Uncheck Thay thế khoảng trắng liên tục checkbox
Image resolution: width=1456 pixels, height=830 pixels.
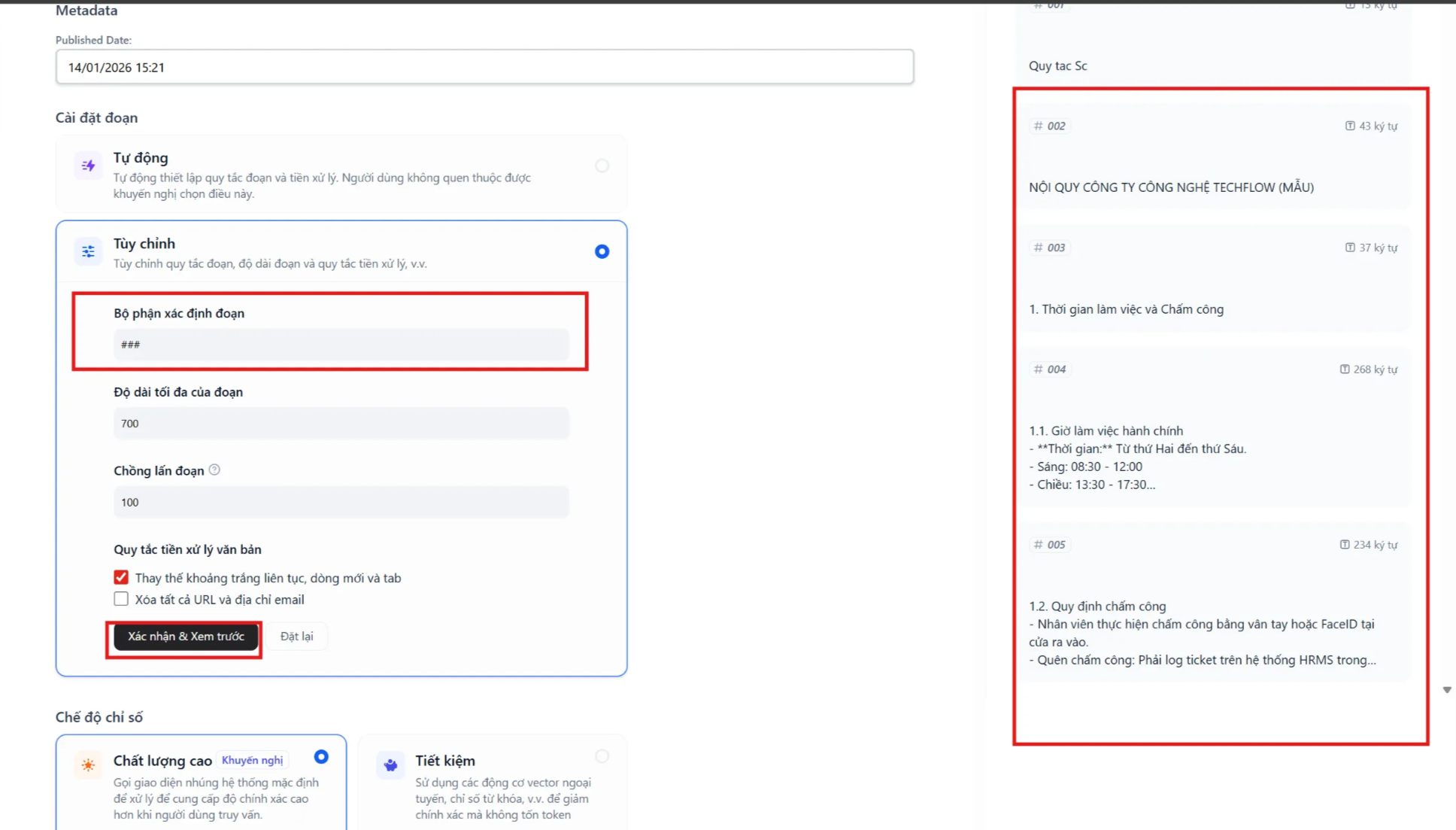[x=121, y=578]
